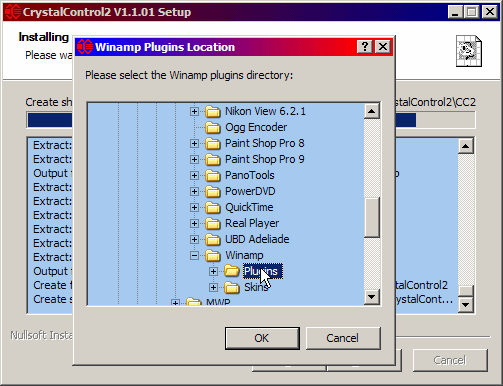Click the PanoTools folder icon
Viewport: 503px width, 386px height.
tap(213, 175)
